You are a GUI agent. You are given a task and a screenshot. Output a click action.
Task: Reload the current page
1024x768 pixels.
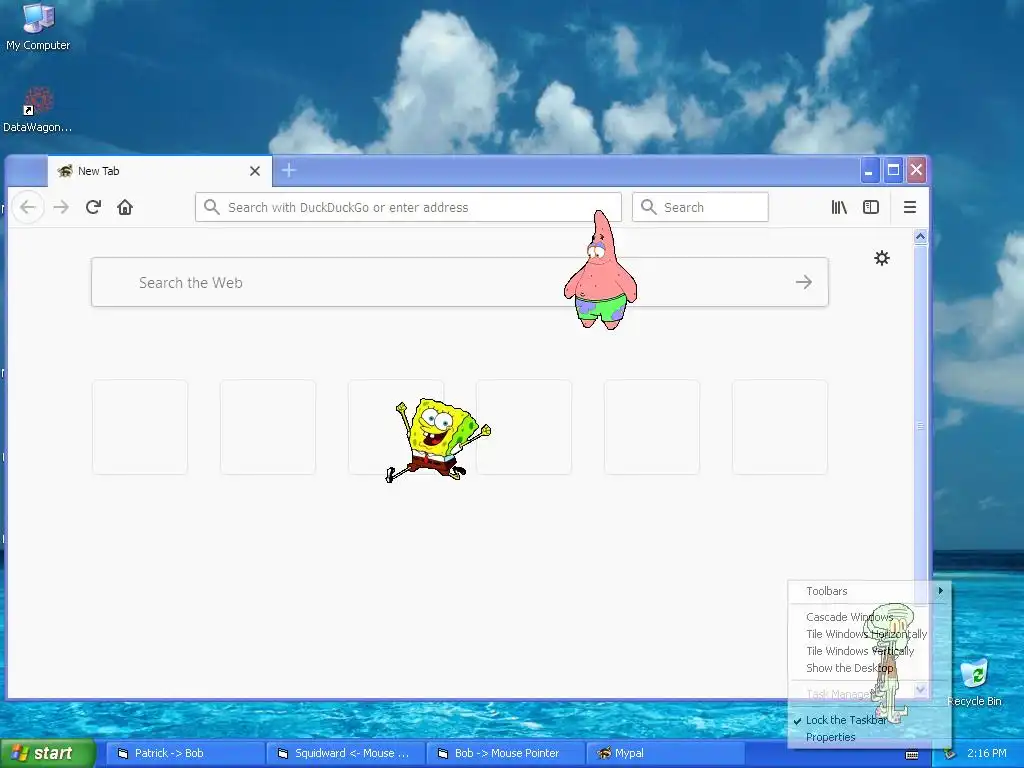[x=93, y=207]
